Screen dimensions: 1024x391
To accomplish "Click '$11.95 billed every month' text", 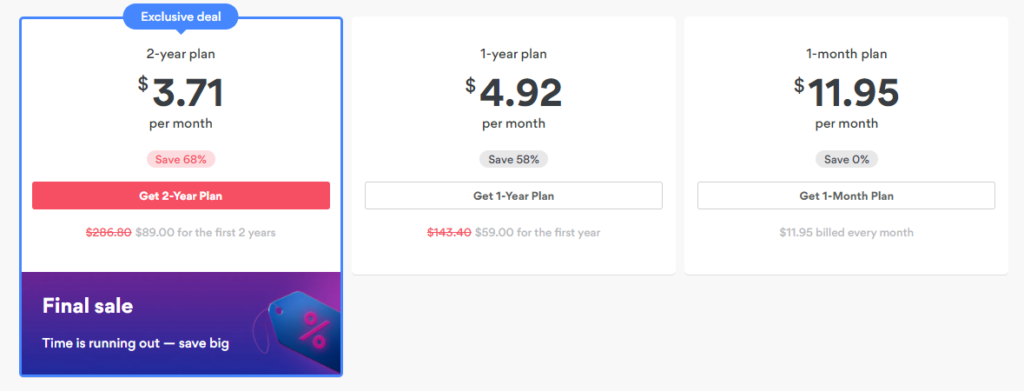I will (846, 232).
